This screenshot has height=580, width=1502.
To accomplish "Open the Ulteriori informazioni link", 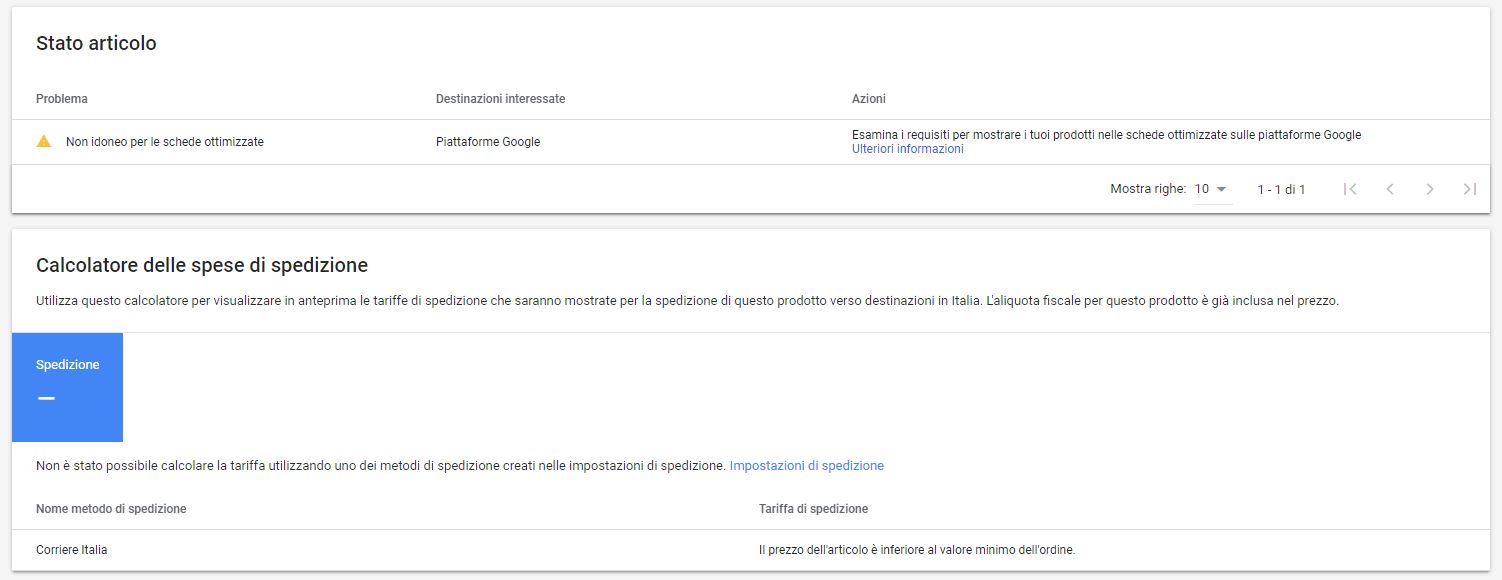I will point(907,149).
